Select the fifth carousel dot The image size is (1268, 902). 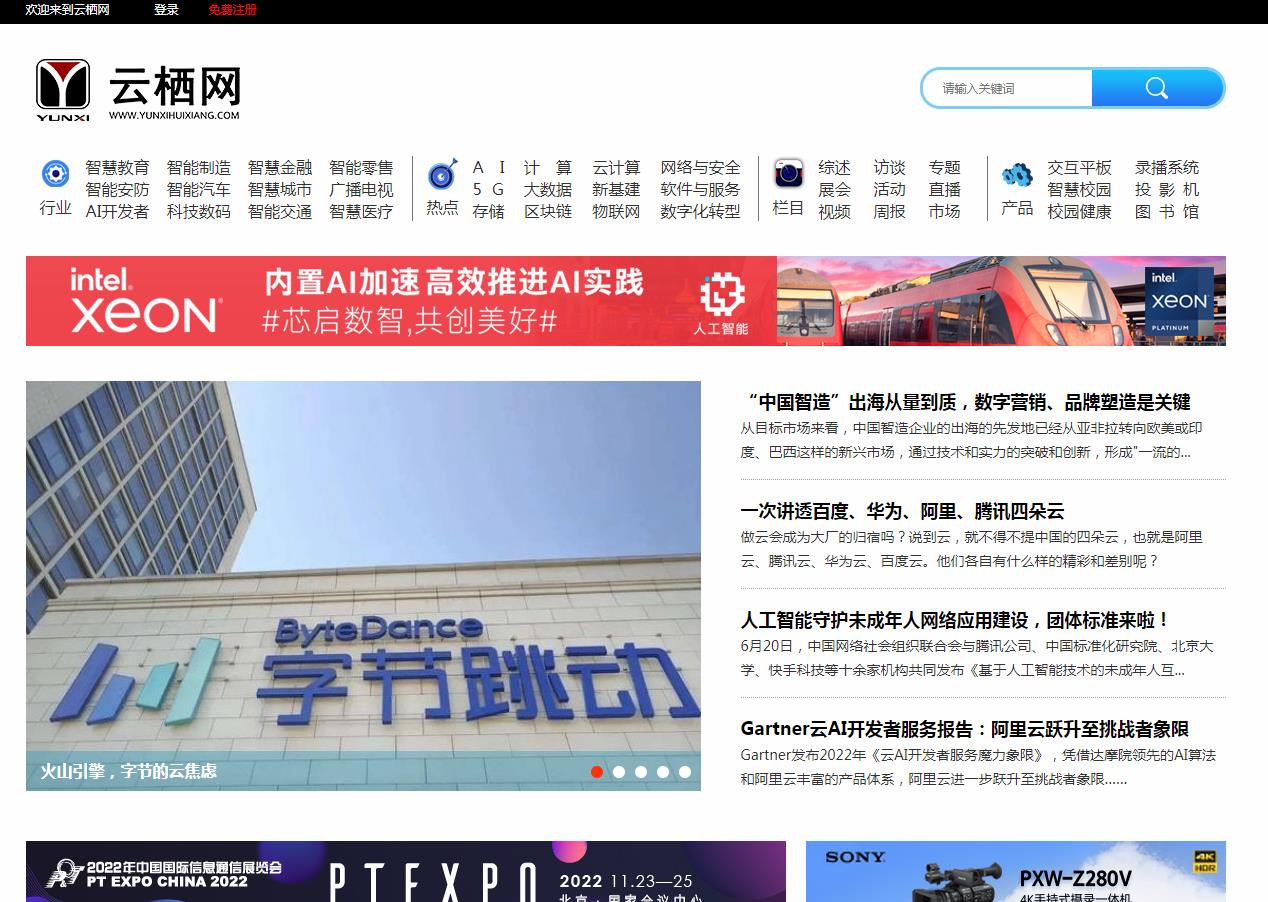[x=685, y=771]
